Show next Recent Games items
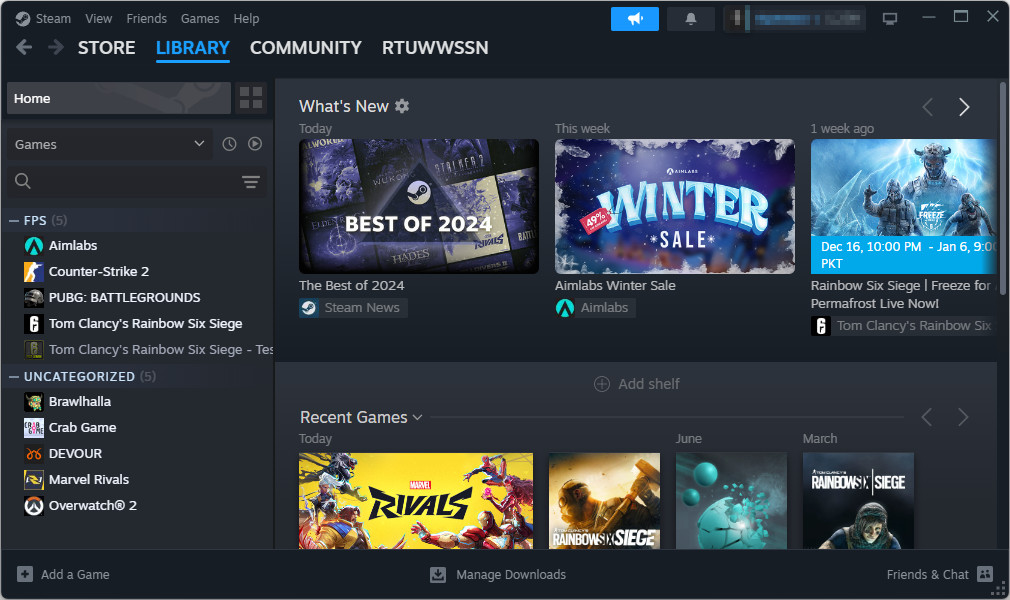The width and height of the screenshot is (1010, 600). click(963, 417)
